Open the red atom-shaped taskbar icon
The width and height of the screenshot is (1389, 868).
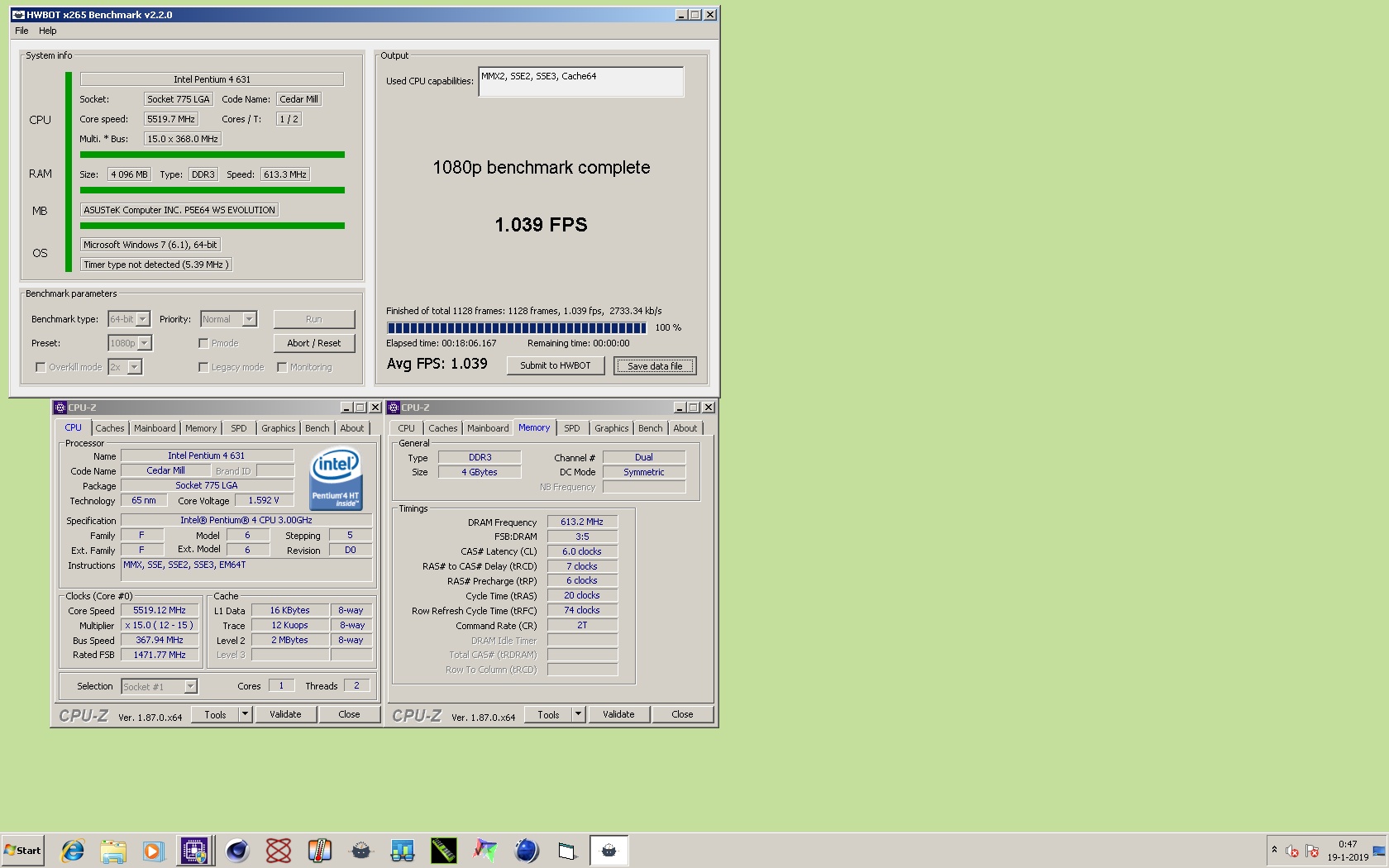pyautogui.click(x=279, y=851)
